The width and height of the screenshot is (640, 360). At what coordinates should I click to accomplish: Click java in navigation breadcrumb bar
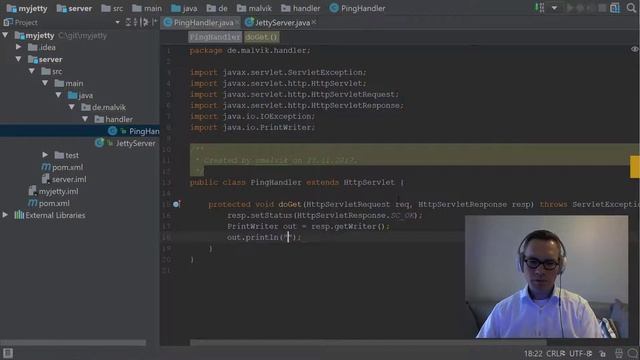184,8
